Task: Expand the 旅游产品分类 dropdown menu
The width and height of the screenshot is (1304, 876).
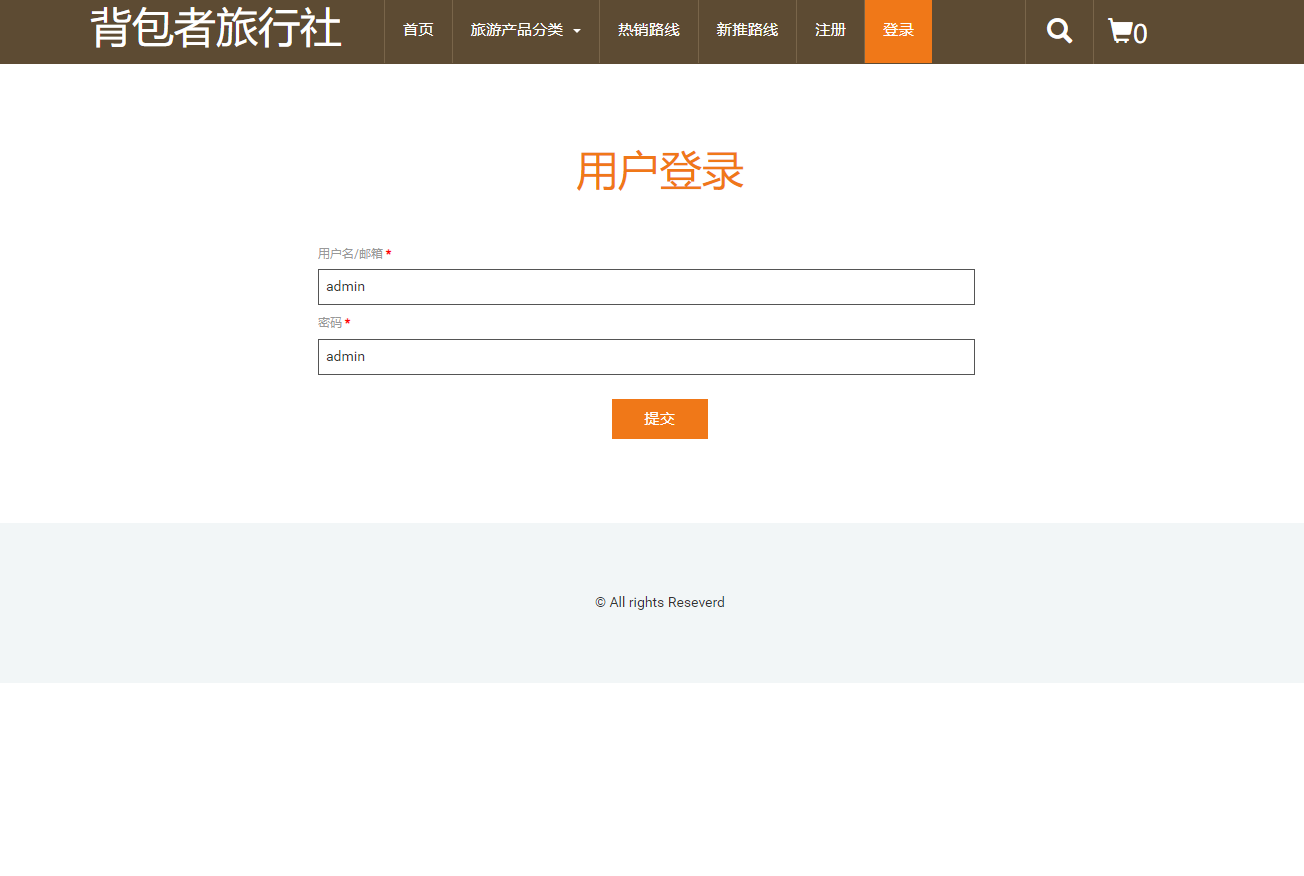Action: [x=518, y=31]
